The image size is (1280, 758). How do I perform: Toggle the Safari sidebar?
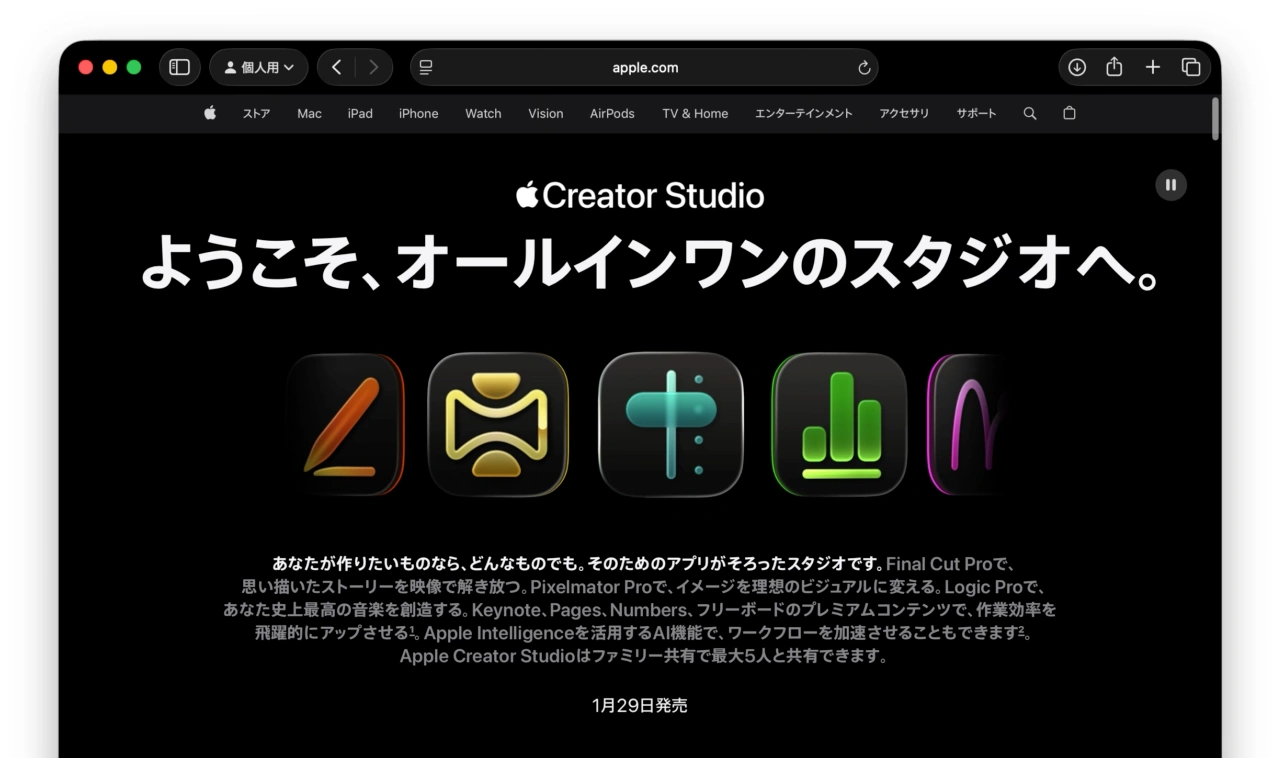point(179,66)
